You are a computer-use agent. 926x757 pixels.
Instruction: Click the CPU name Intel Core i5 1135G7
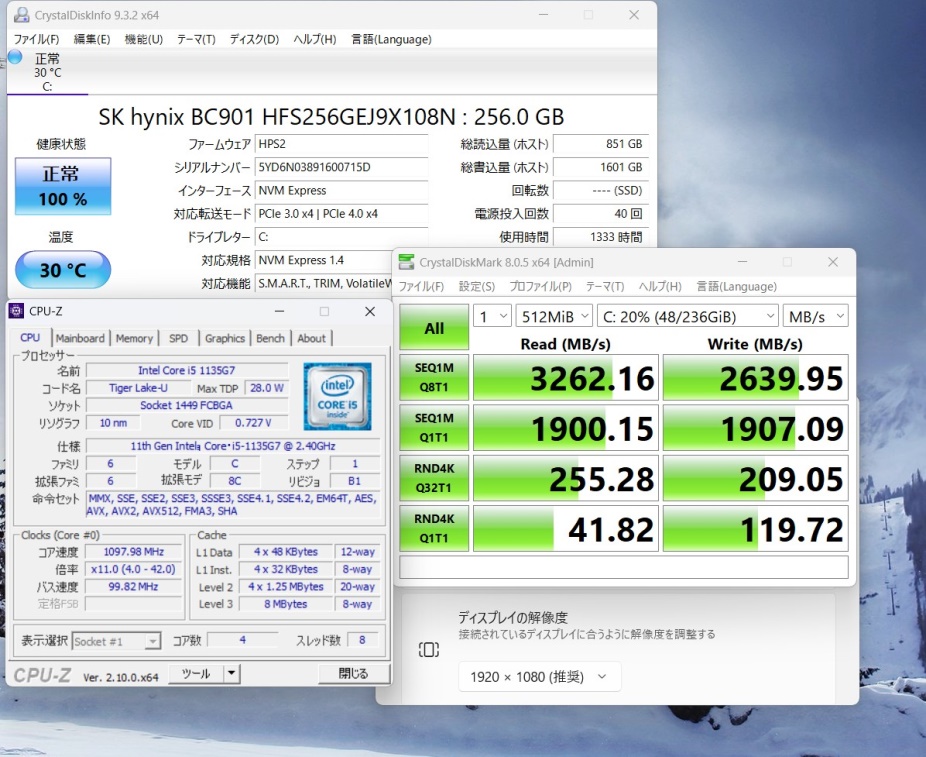pos(187,370)
